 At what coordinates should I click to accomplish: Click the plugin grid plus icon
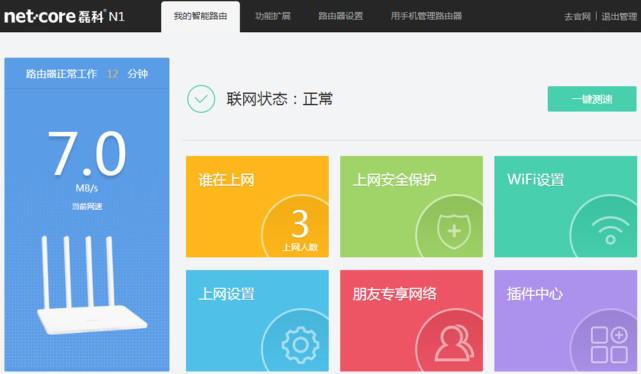click(x=609, y=345)
